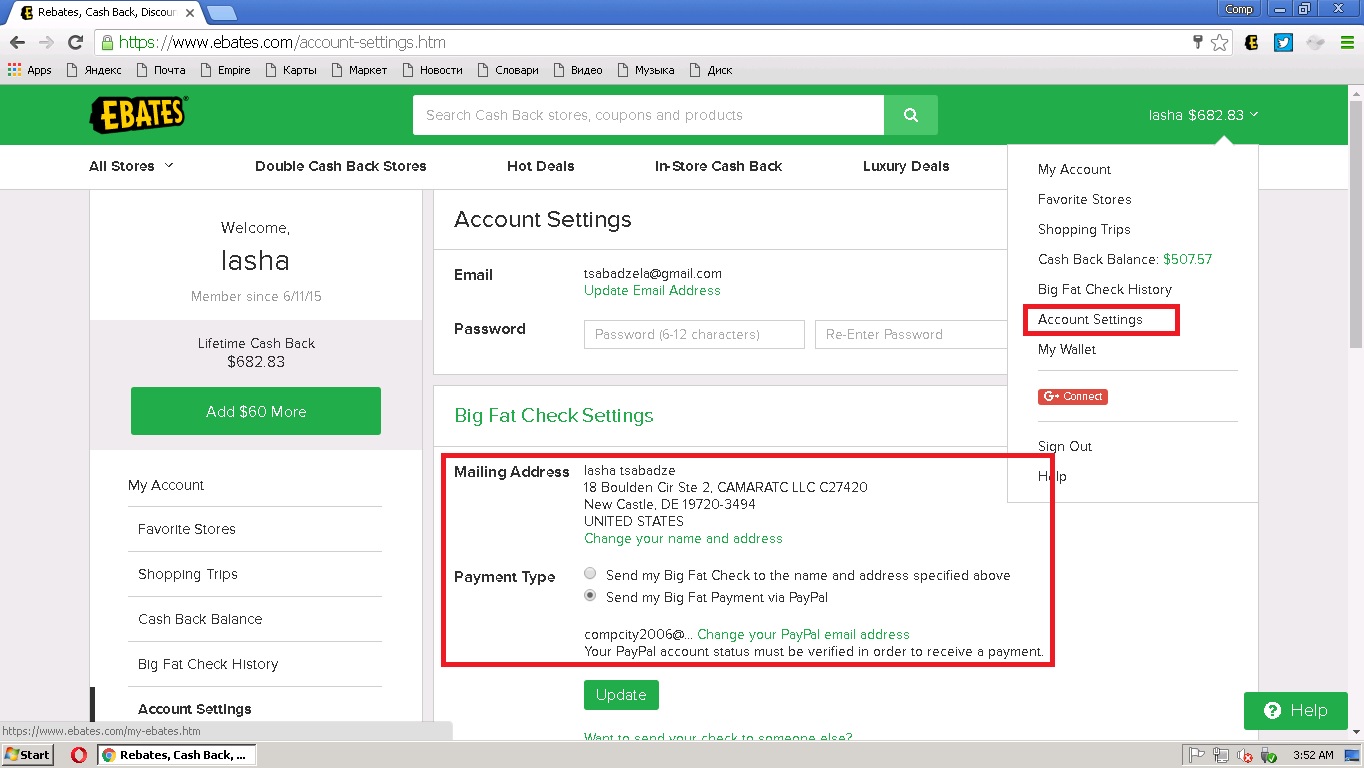Screen dimensions: 1364x768
Task: Click the Google+ Connect button
Action: tap(1073, 397)
